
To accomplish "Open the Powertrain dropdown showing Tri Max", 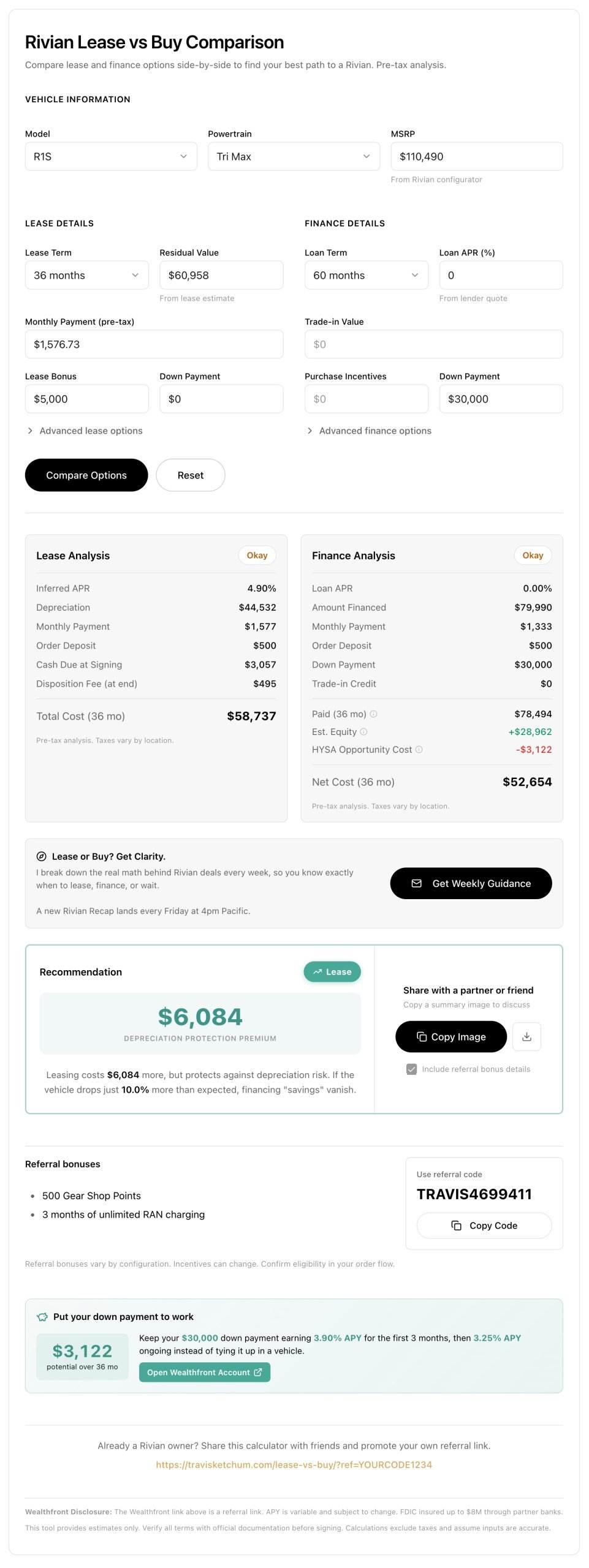I will 294,157.
